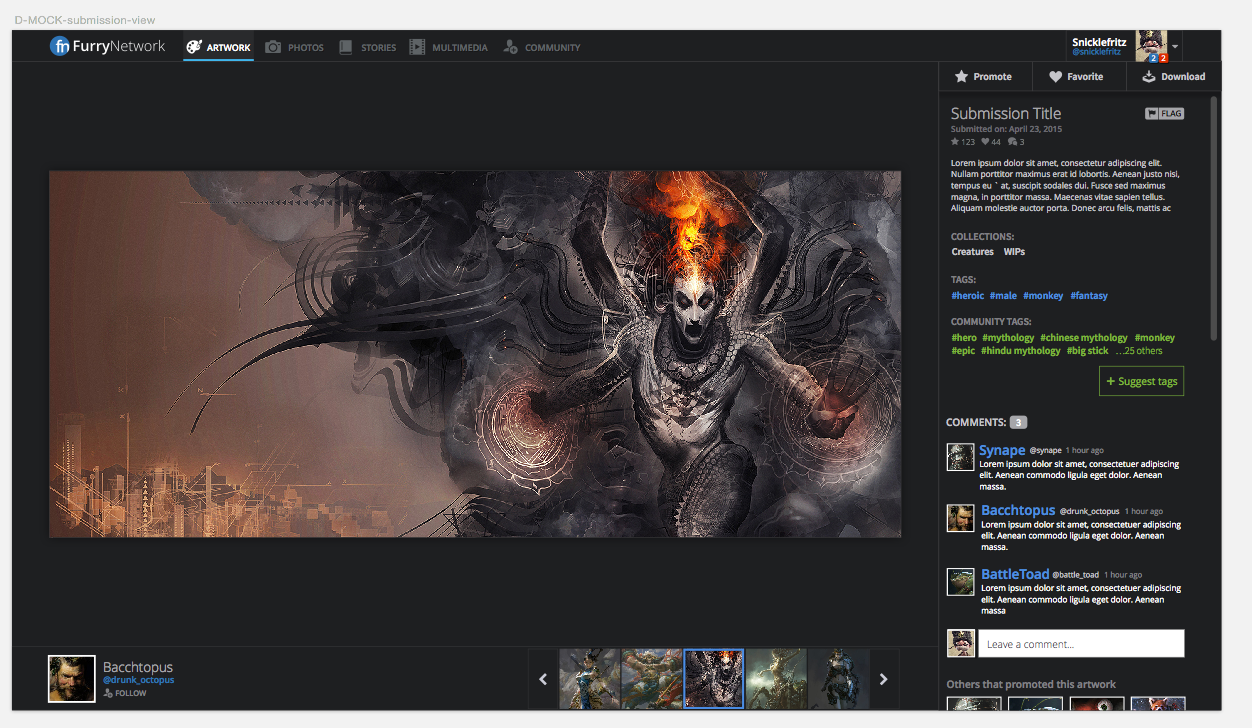
Task: Go to next thumbnails with right arrow
Action: pyautogui.click(x=884, y=679)
